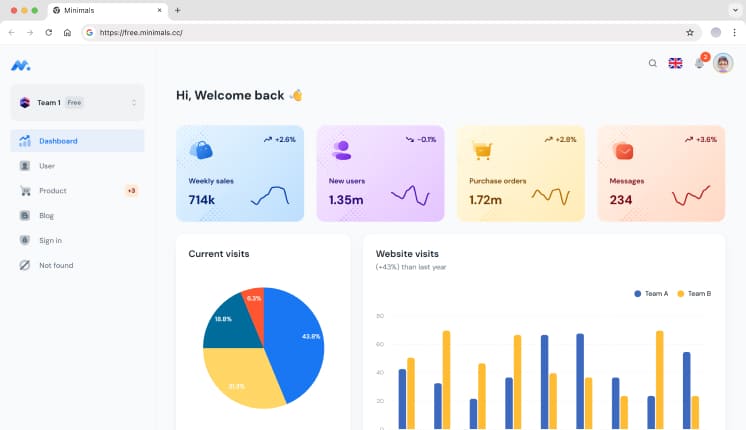
Task: Click the Messages envelope icon
Action: coord(623,151)
